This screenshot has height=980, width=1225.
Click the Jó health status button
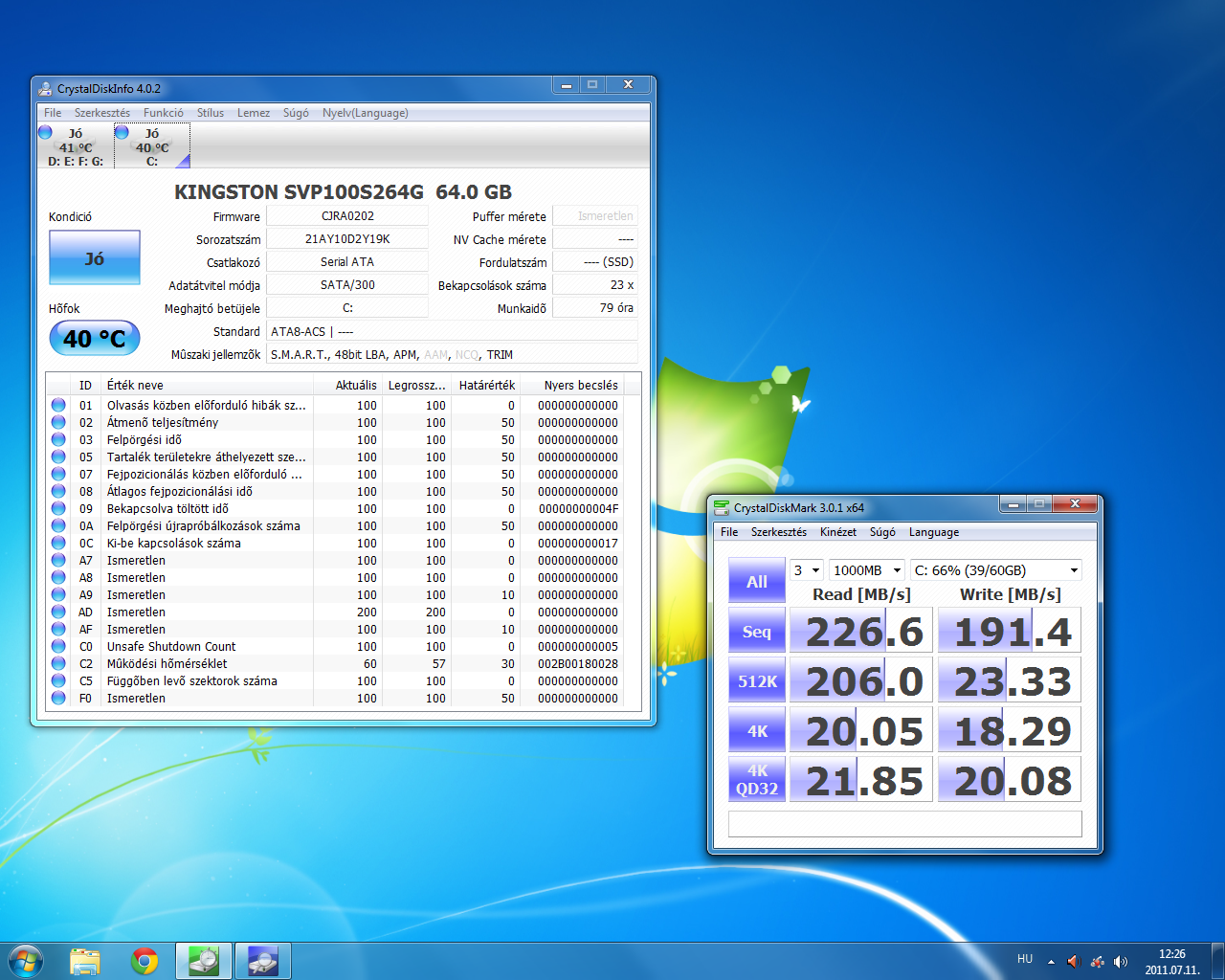pyautogui.click(x=95, y=257)
